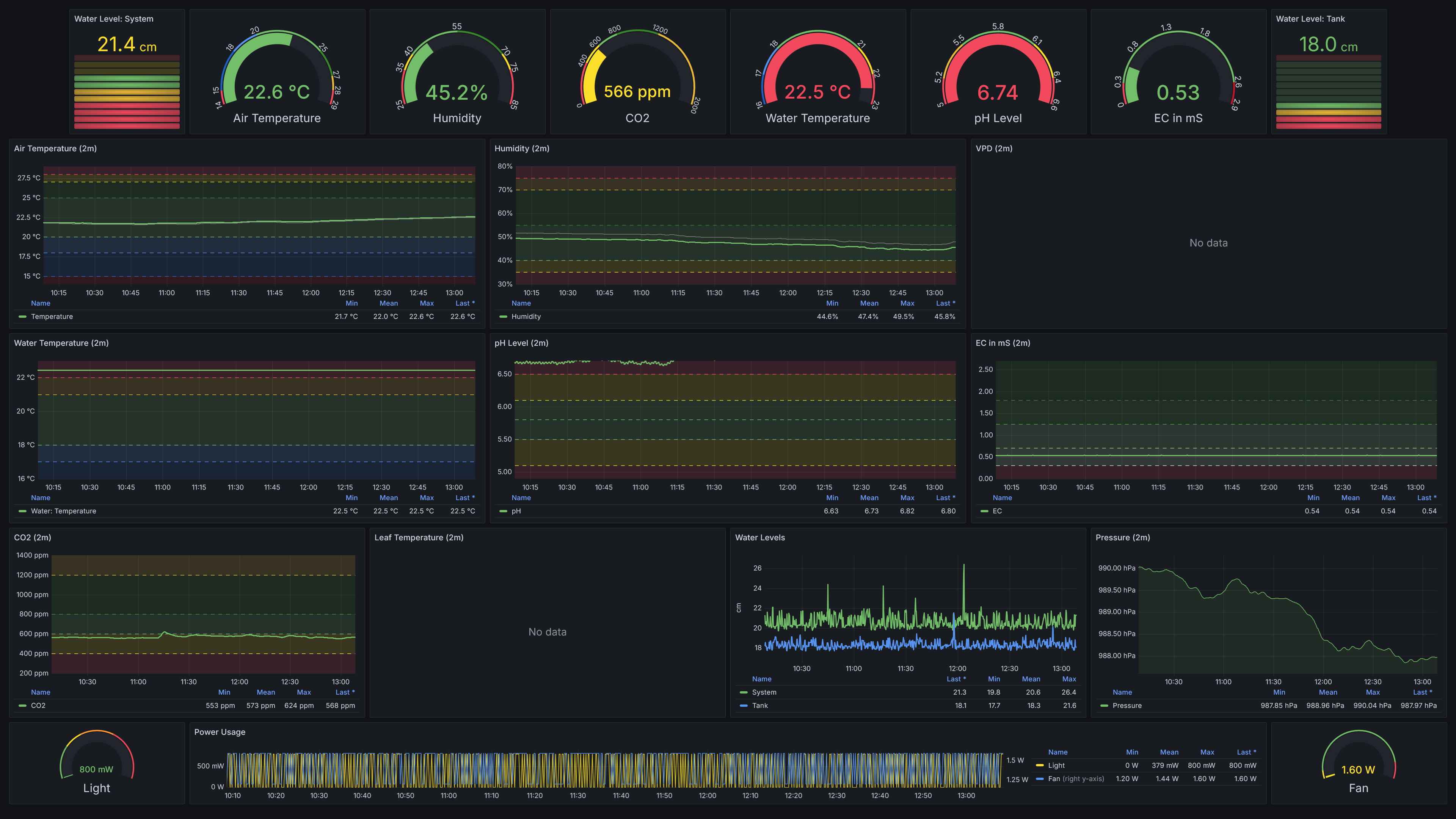
Task: Click the blue line icon beside Fan series
Action: [1039, 778]
